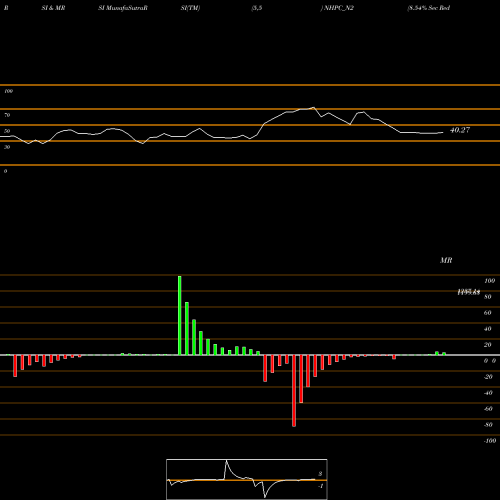Screen dimensions: 500x500
Task: Click the 'SI MunafaSutraR' header label
Action: click(x=123, y=8)
